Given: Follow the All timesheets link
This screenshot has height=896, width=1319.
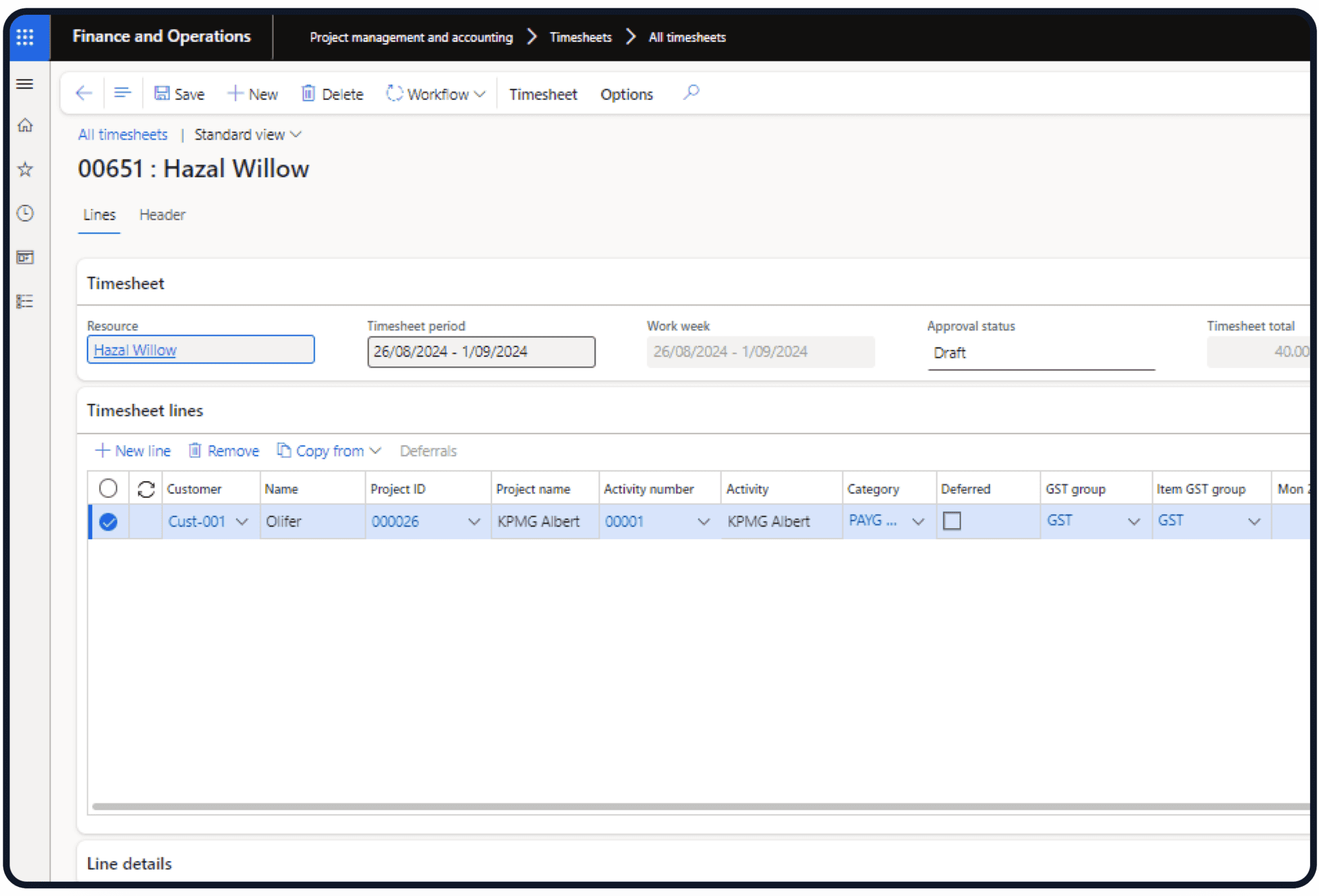Looking at the screenshot, I should 123,135.
